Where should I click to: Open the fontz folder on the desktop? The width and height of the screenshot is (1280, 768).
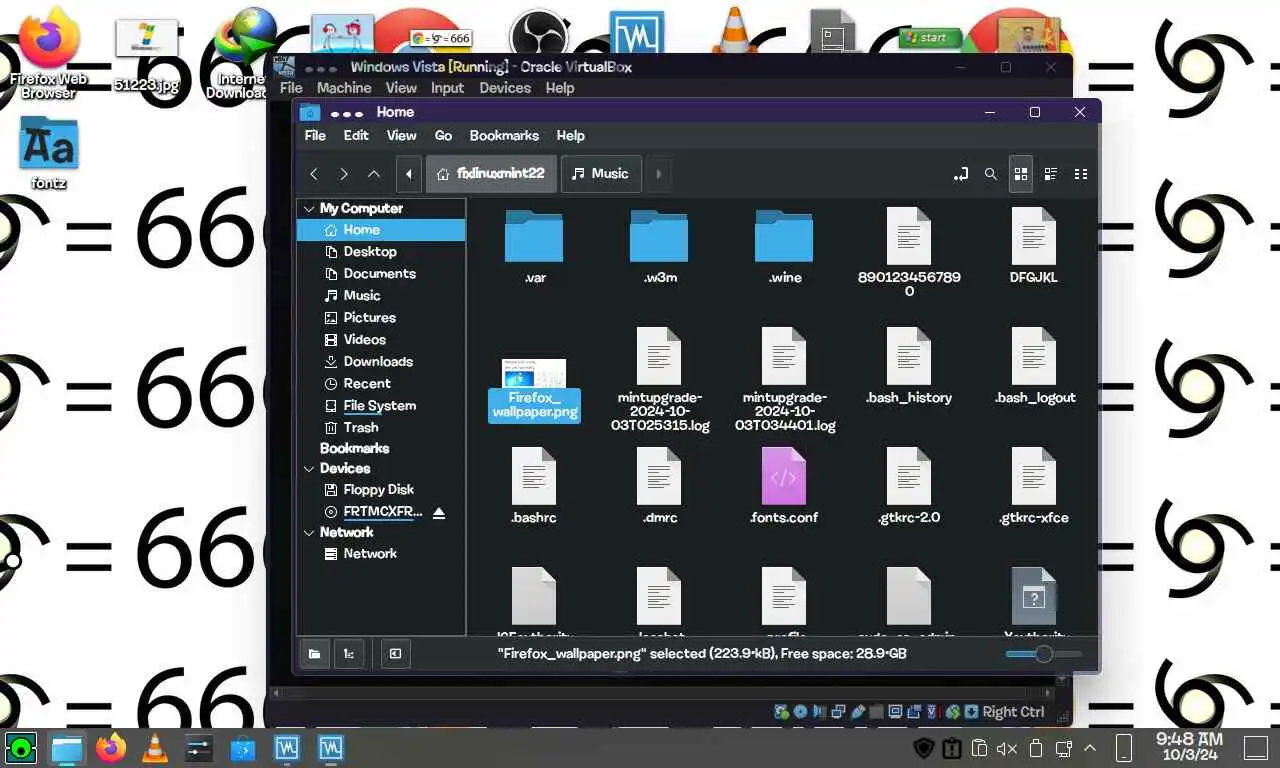[x=48, y=154]
